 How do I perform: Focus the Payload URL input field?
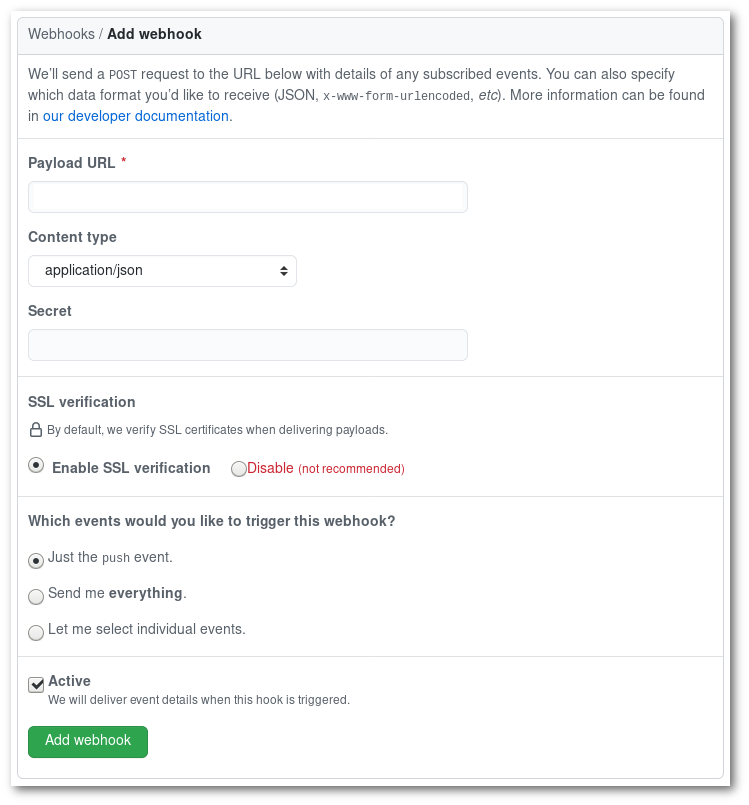coord(247,197)
